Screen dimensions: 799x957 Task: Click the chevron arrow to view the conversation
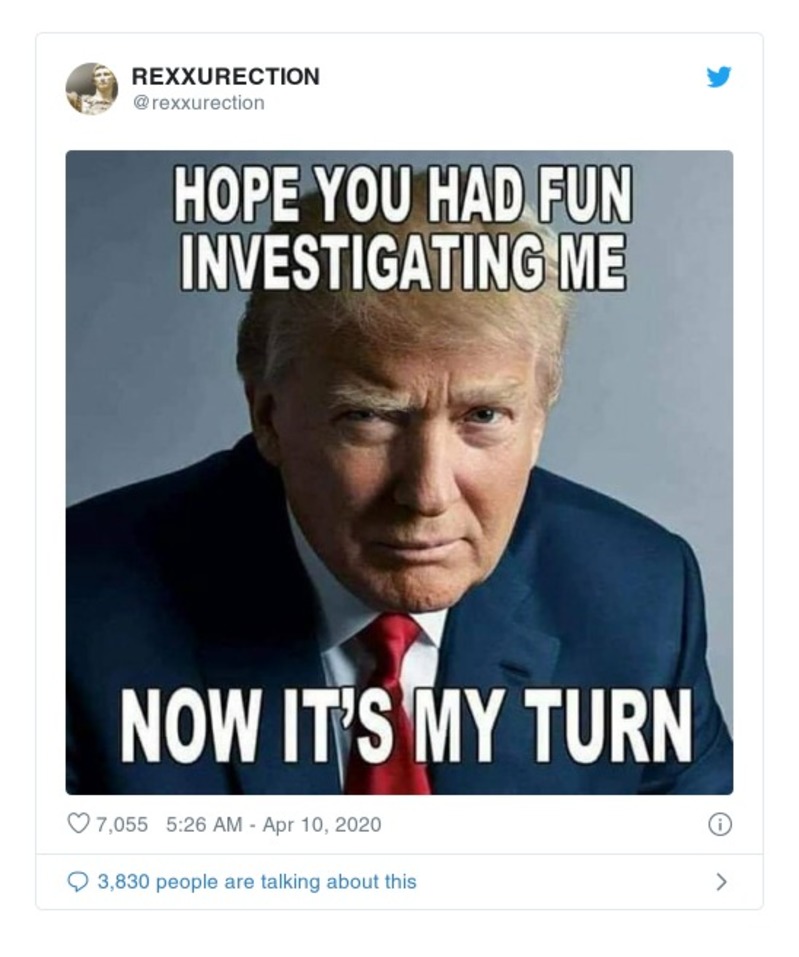coord(722,883)
